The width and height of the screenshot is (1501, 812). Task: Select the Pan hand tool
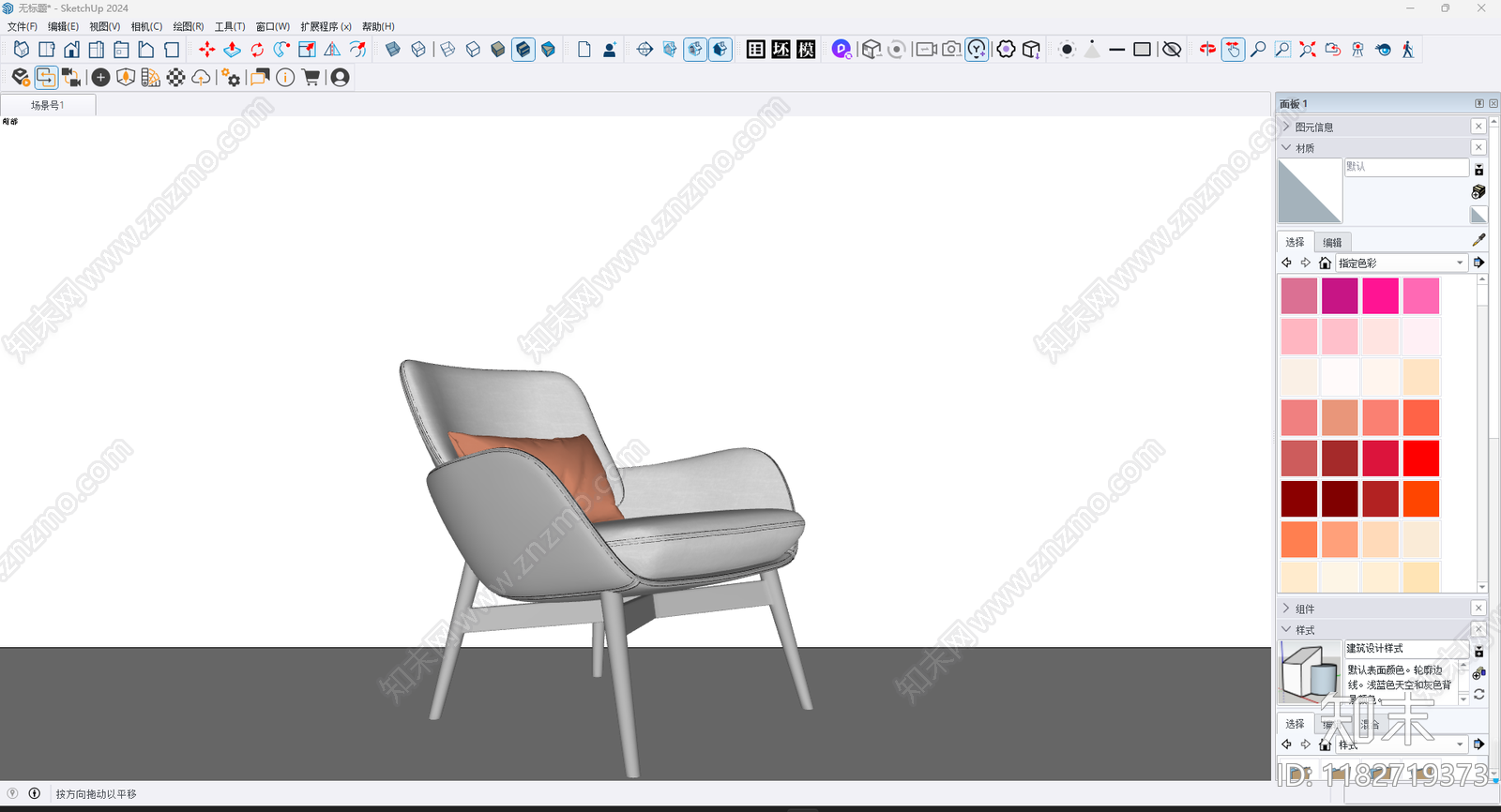point(1233,49)
